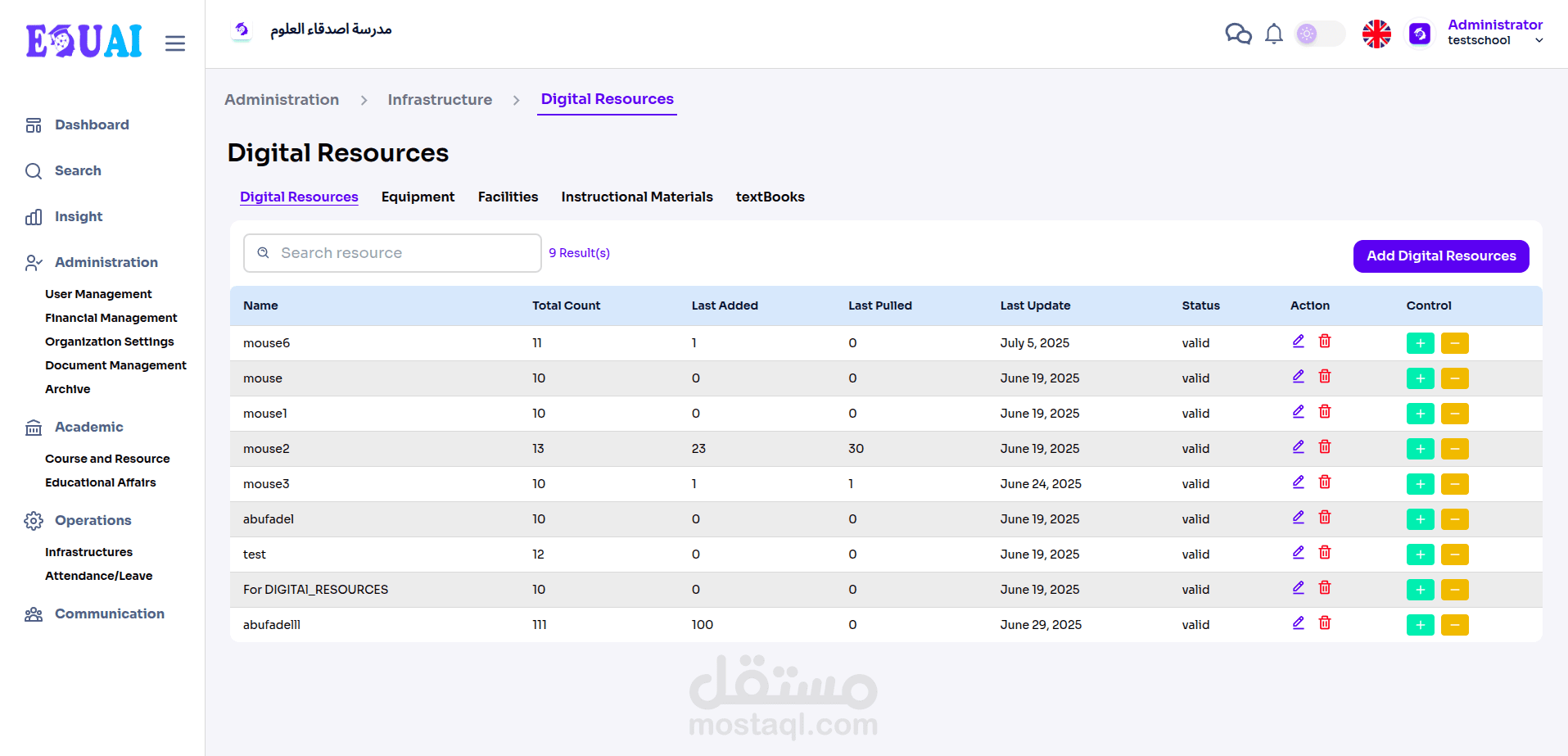1568x756 pixels.
Task: Expand the Communication sidebar section
Action: point(109,613)
